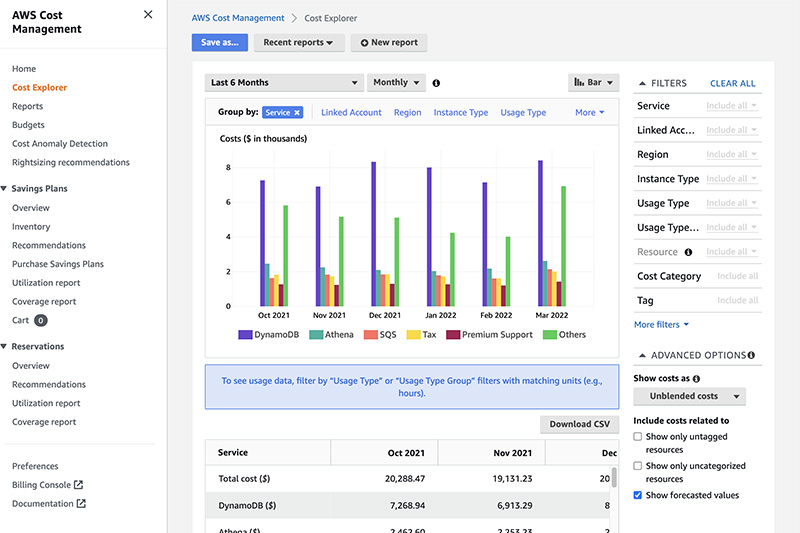Collapse the Filters section
Viewport: 800px width, 533px height.
point(643,84)
